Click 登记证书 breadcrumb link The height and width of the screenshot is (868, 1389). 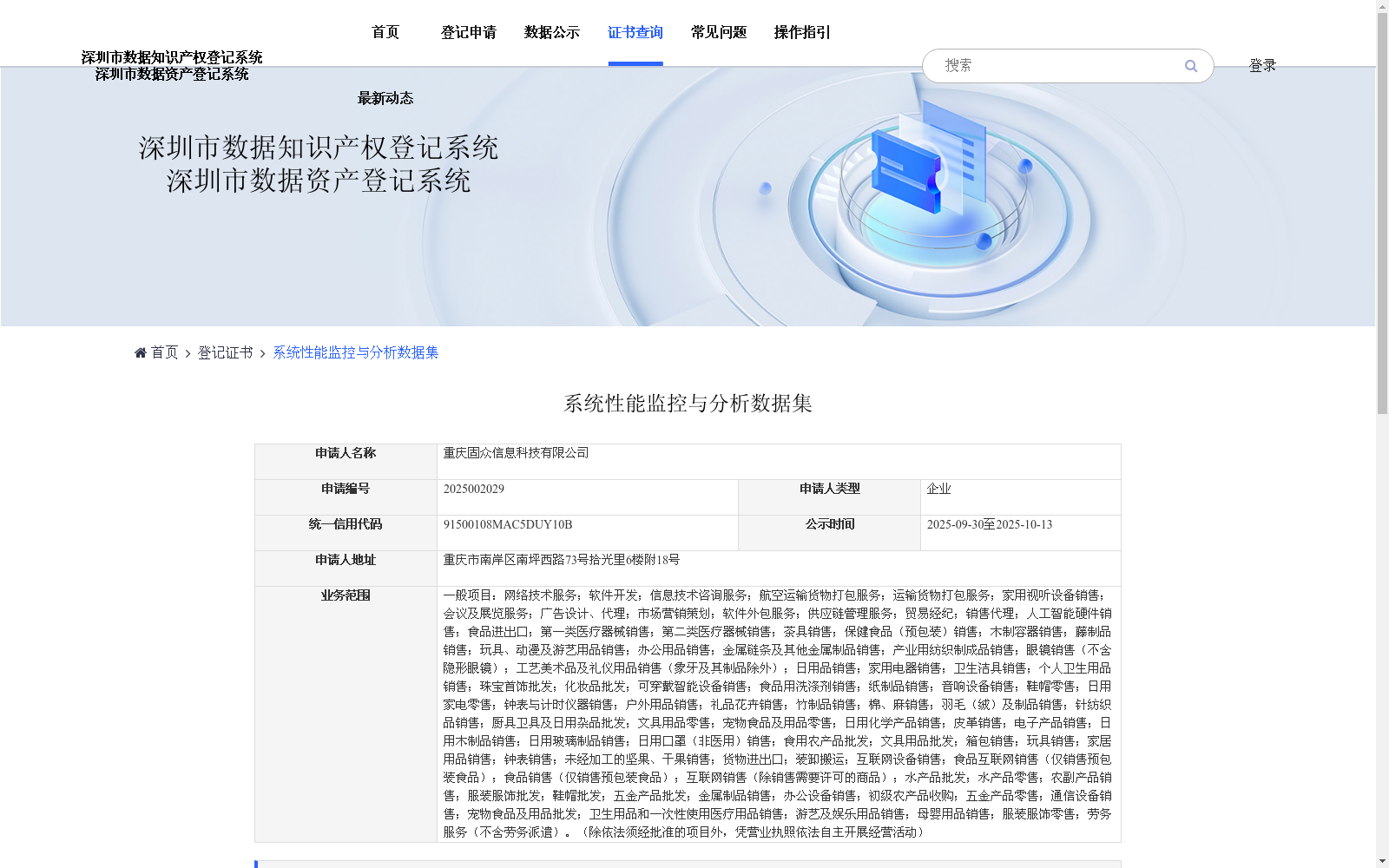[x=225, y=352]
